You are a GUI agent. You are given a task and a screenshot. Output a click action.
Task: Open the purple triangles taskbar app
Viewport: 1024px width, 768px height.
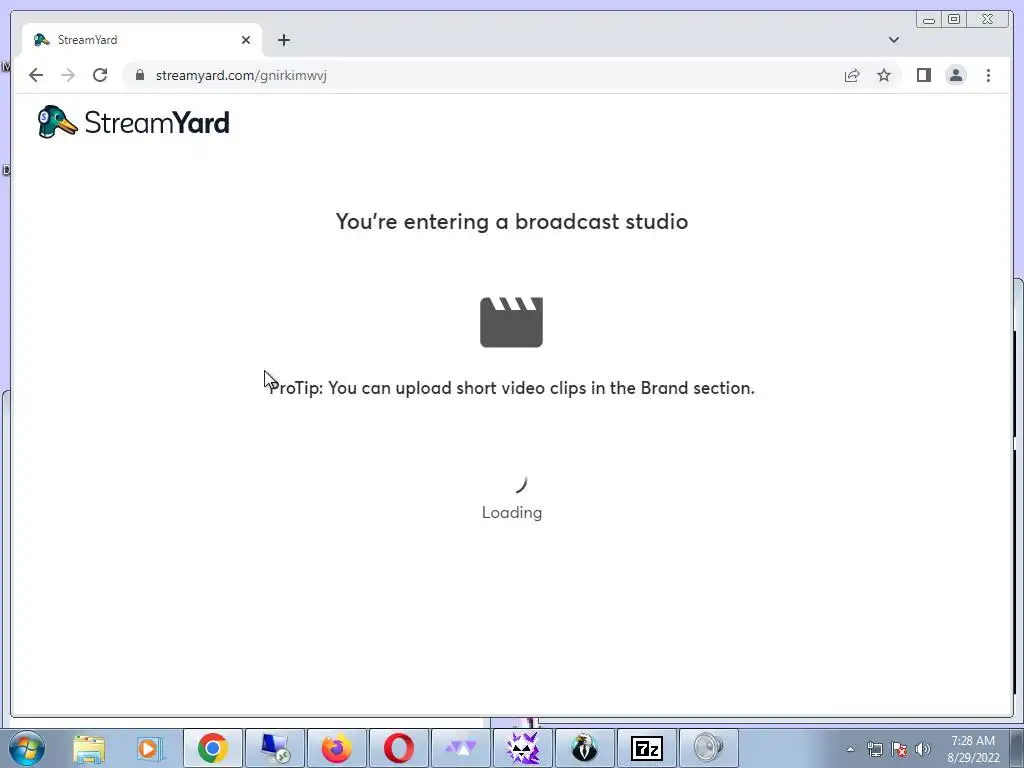[460, 748]
